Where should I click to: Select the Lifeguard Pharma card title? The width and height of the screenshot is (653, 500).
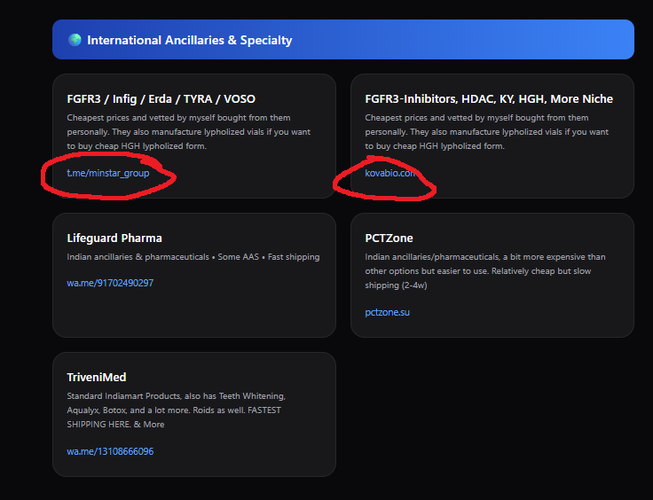pyautogui.click(x=115, y=238)
